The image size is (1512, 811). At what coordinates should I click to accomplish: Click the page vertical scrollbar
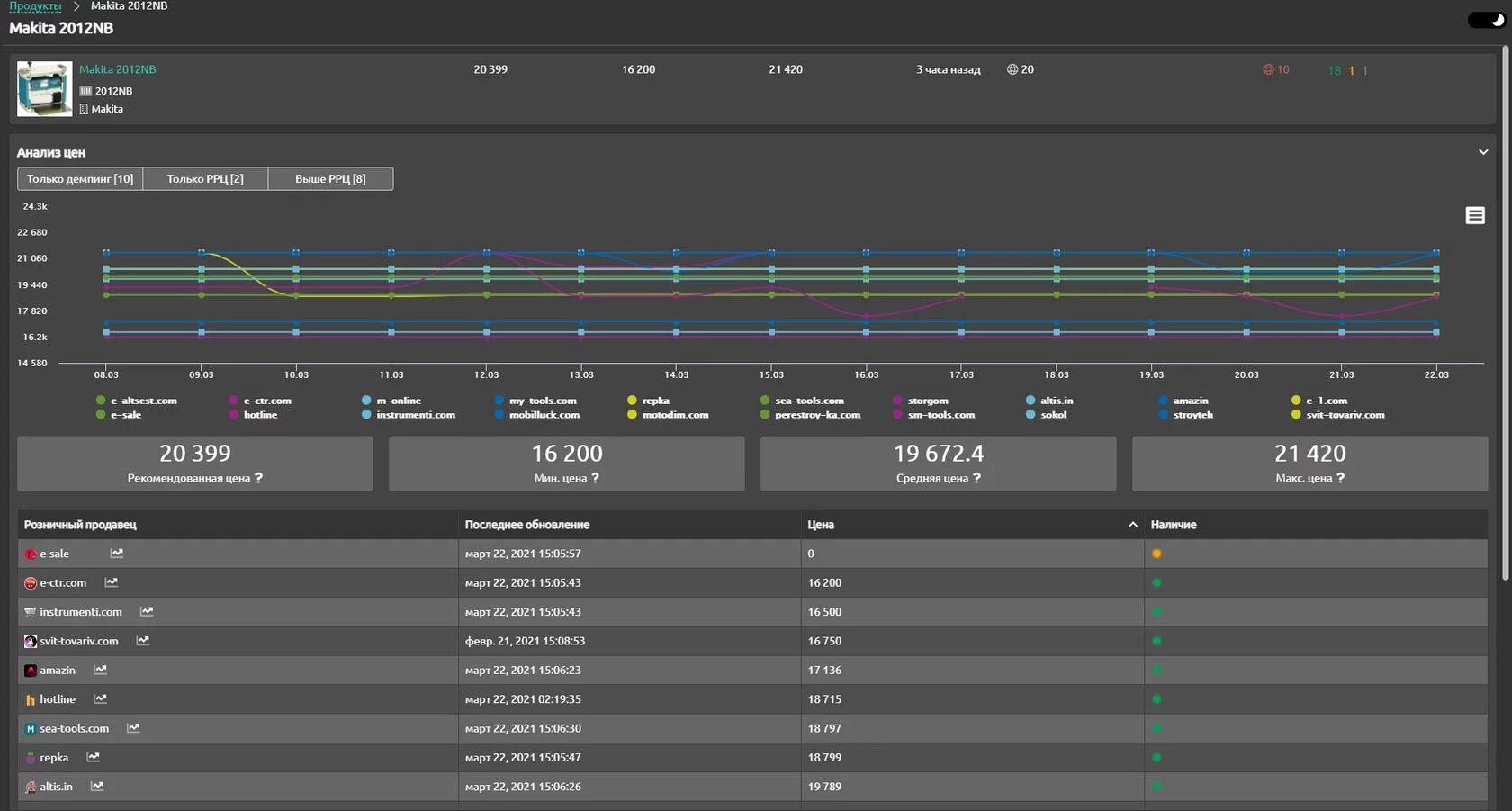pos(1507,313)
